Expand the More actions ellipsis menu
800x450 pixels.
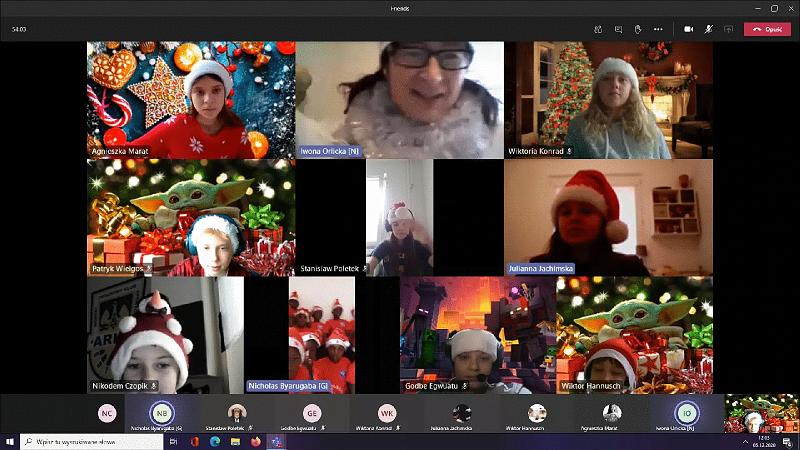[658, 29]
